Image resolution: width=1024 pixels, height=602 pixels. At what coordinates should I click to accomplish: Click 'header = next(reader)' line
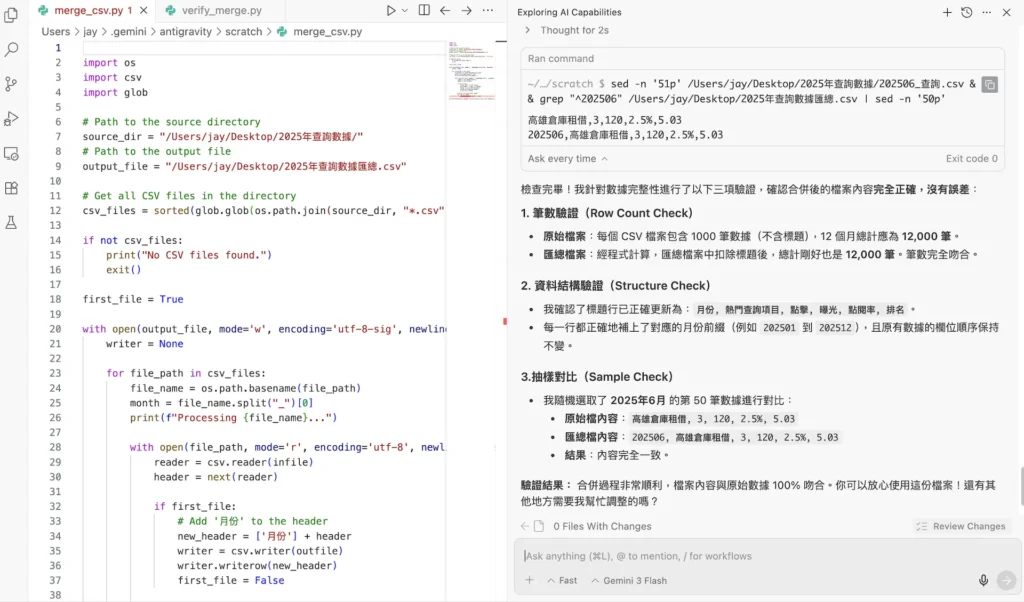click(216, 477)
